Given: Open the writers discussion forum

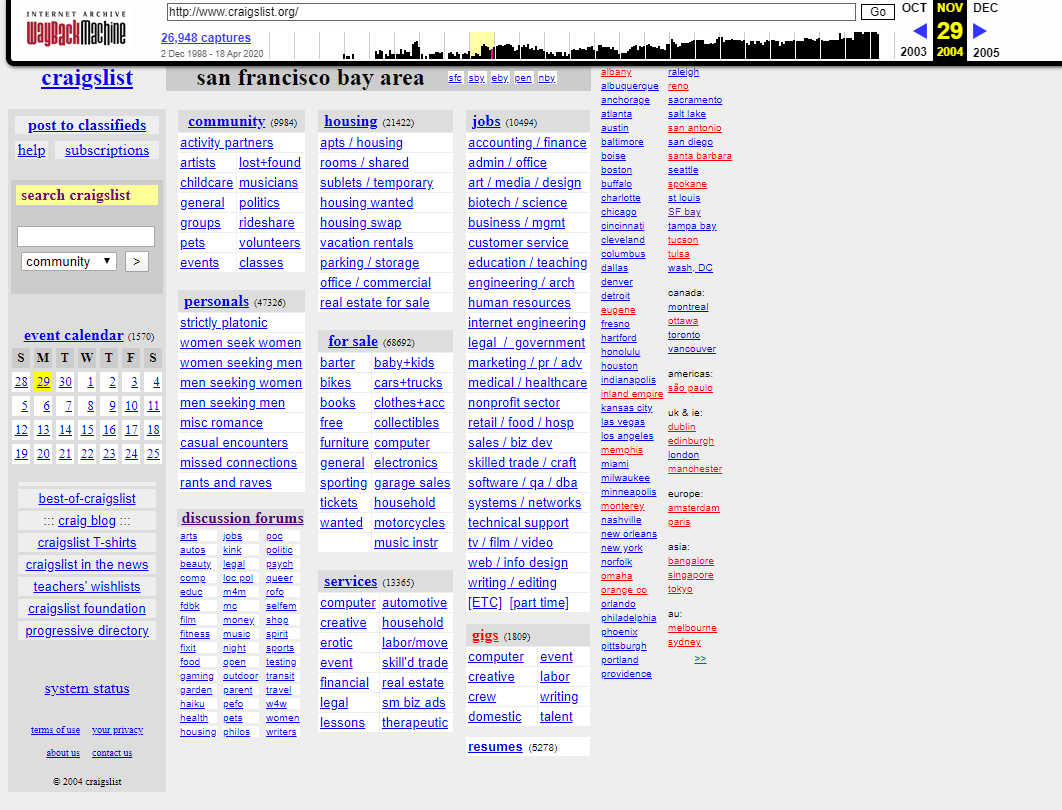Looking at the screenshot, I should (x=281, y=732).
